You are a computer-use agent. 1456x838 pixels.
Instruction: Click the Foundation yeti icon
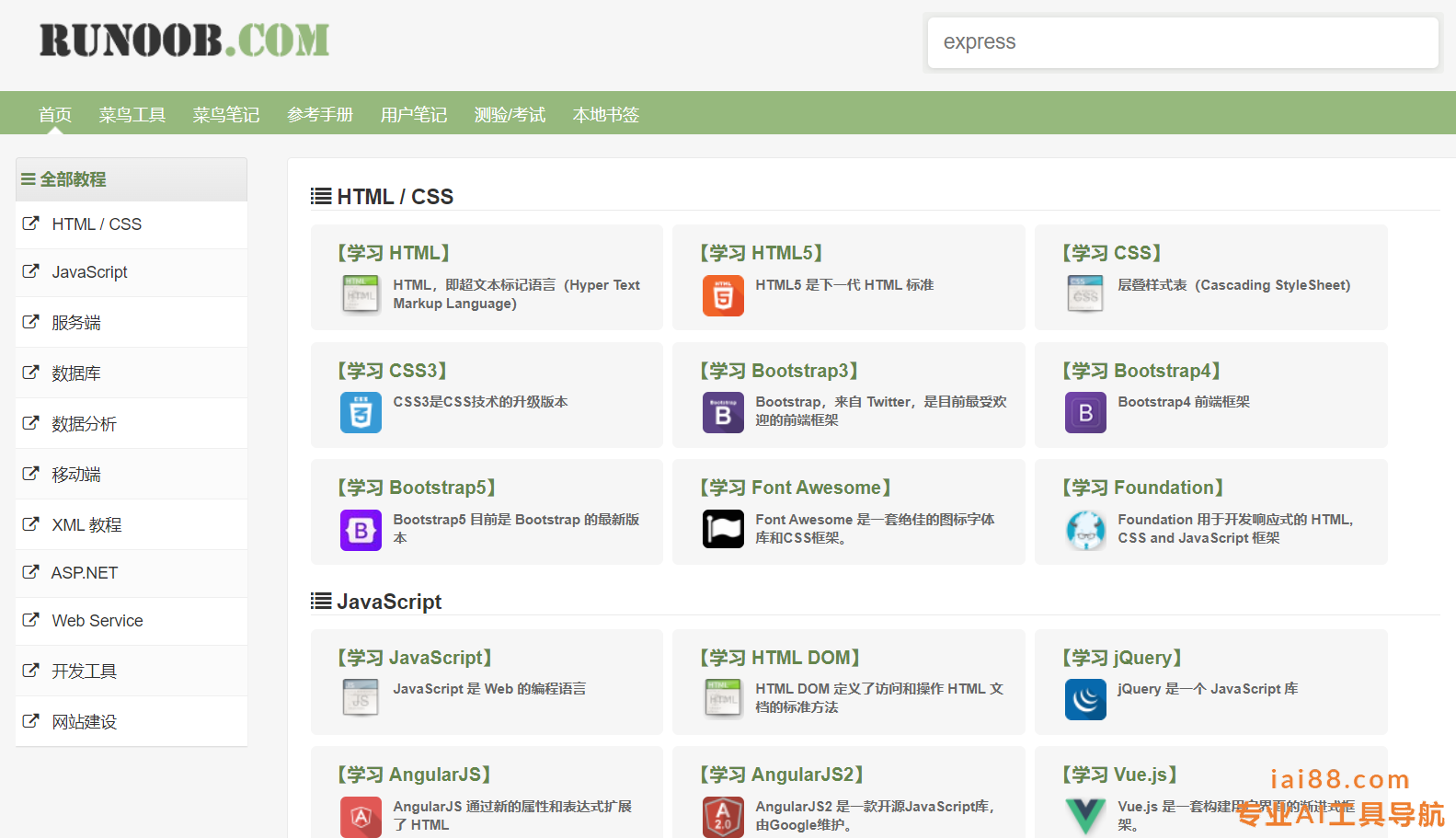click(1085, 530)
